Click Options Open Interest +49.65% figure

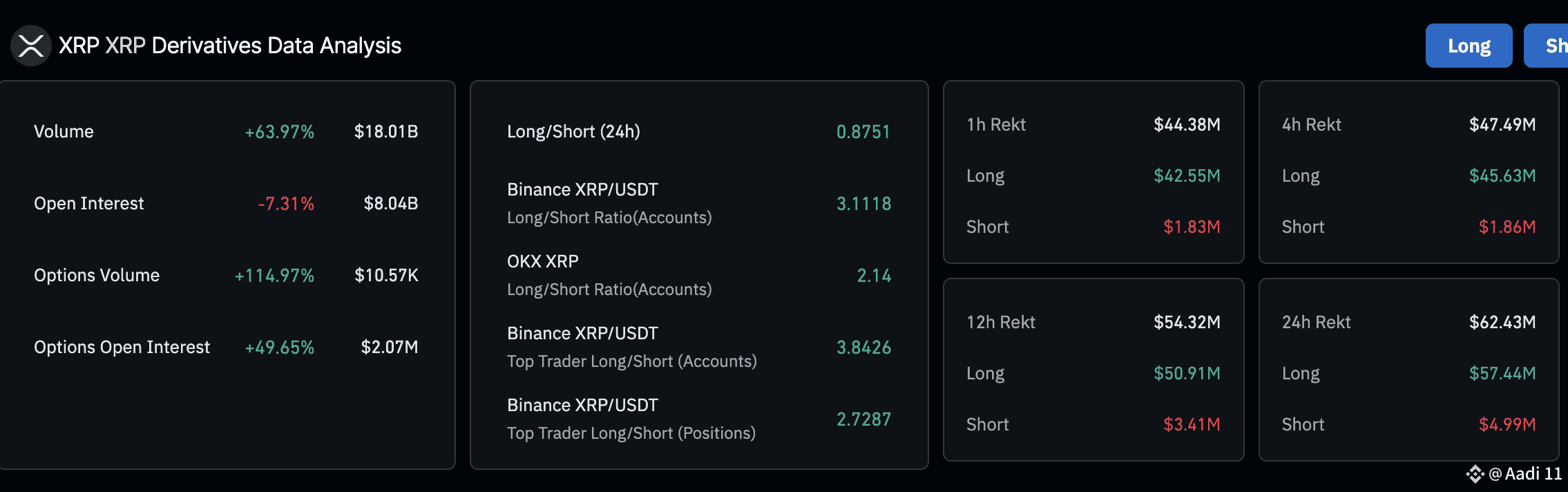[x=280, y=347]
